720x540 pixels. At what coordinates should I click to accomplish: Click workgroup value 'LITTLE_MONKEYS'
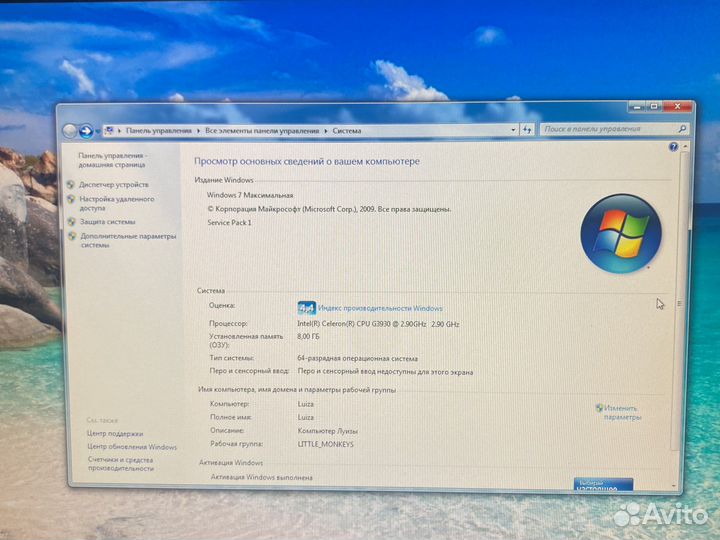click(x=326, y=444)
